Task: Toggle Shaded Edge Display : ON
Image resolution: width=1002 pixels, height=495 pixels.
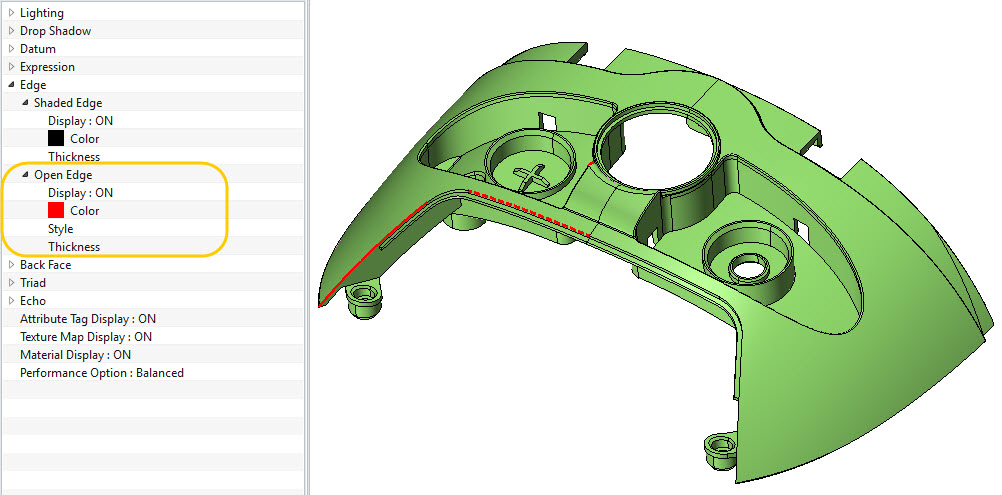Action: pos(81,121)
